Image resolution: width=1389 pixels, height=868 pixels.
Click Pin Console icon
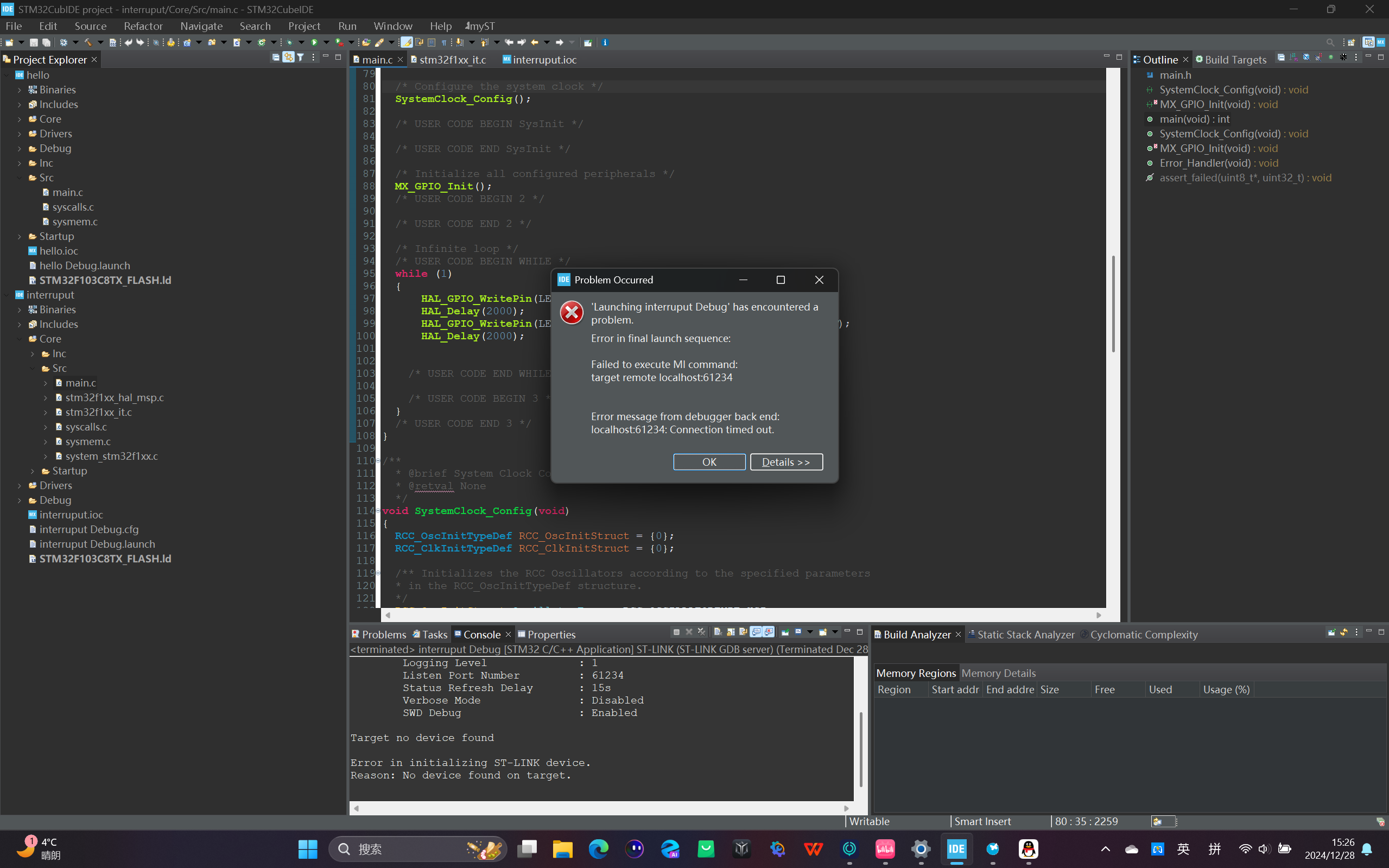pyautogui.click(x=785, y=632)
